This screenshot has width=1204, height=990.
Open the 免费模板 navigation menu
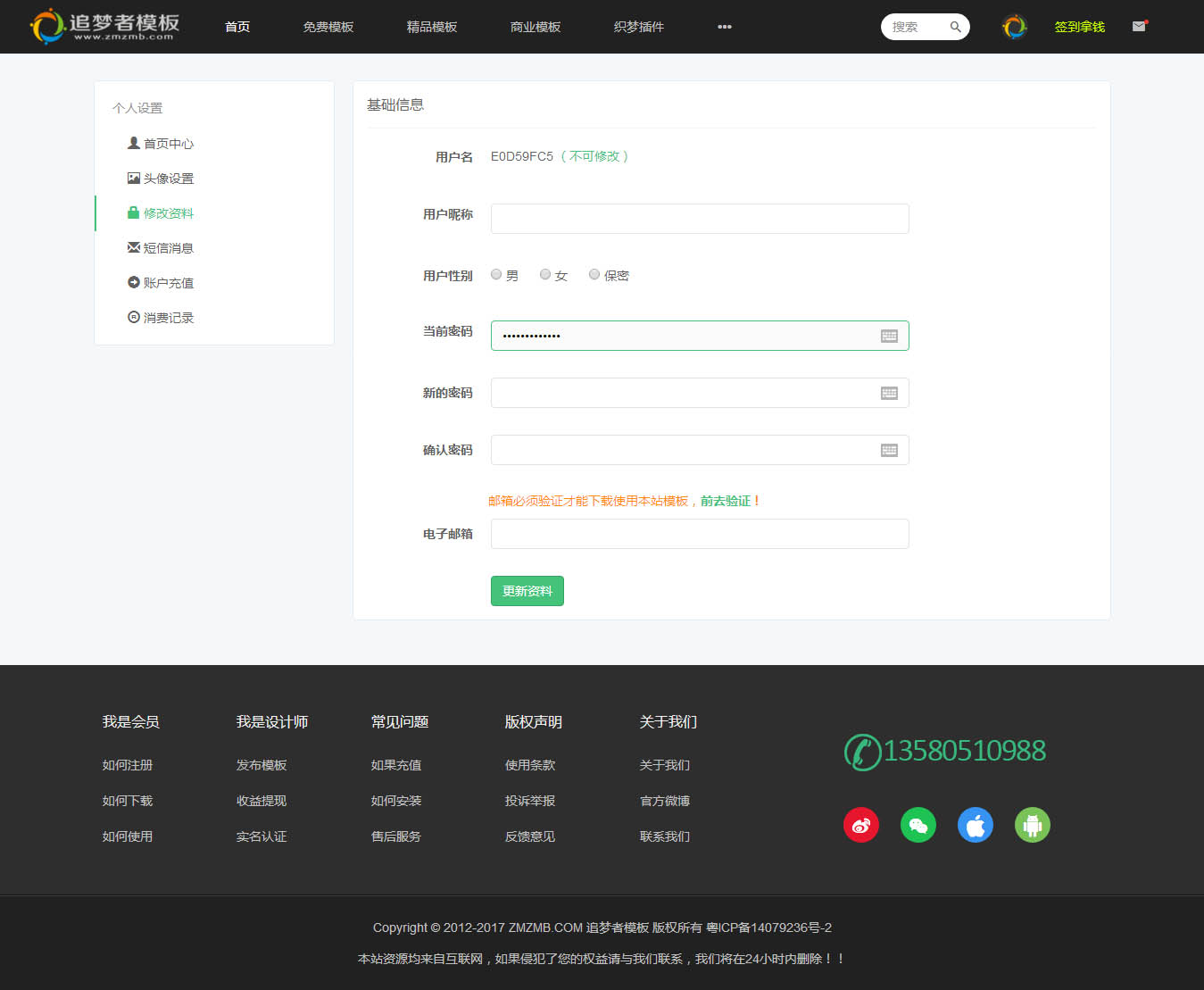(328, 27)
